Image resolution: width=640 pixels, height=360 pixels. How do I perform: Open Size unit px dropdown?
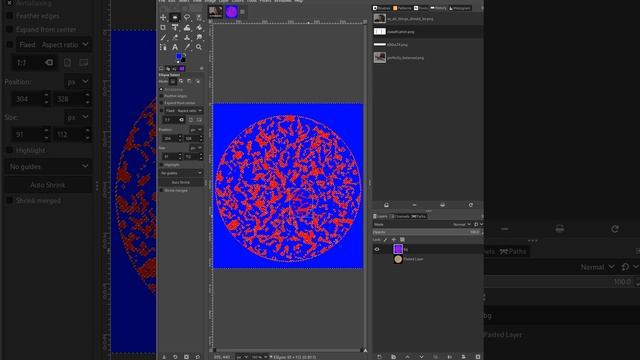coord(196,148)
